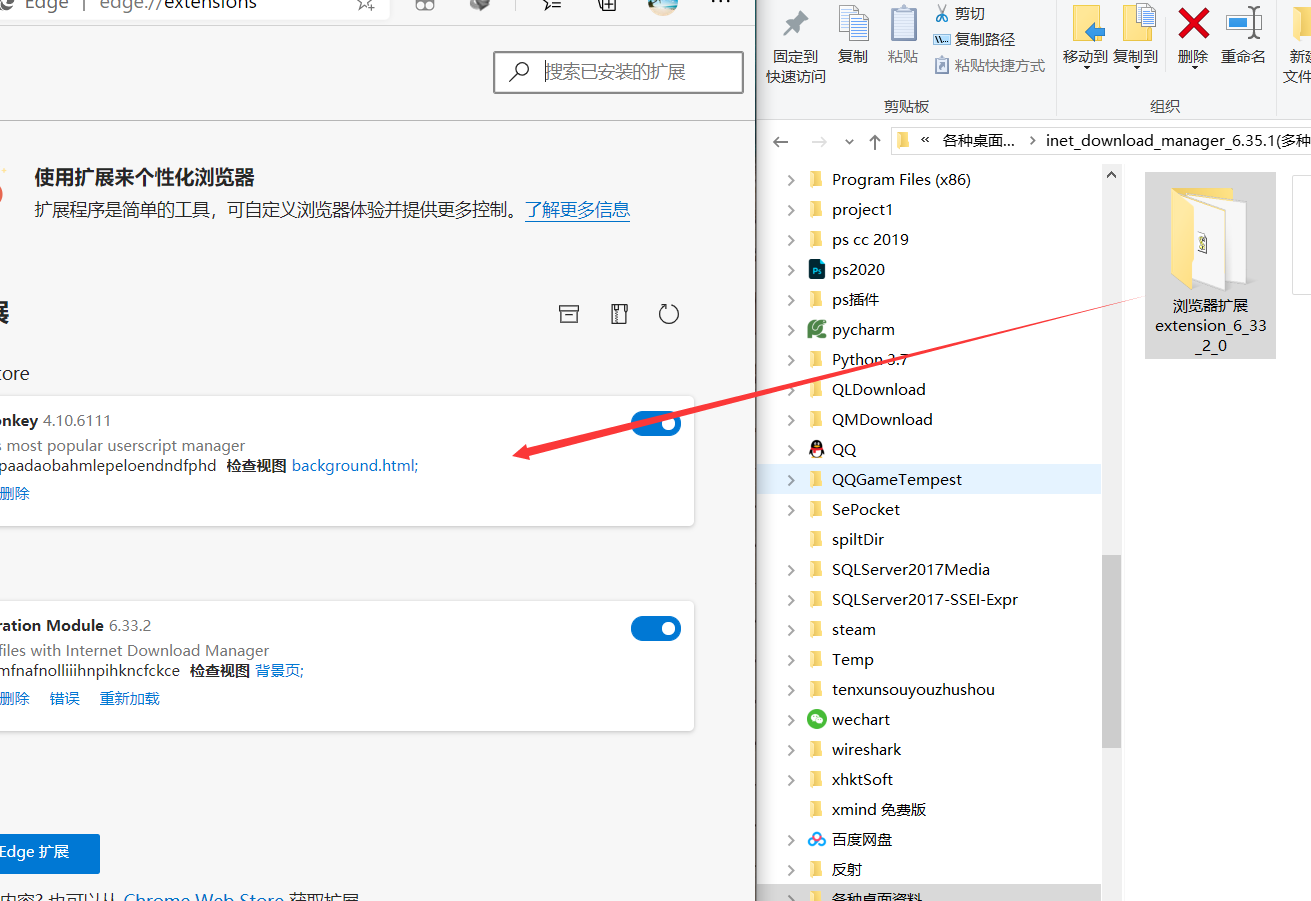Expand the ps cc 2019 node
Image resolution: width=1311 pixels, height=901 pixels.
click(791, 240)
